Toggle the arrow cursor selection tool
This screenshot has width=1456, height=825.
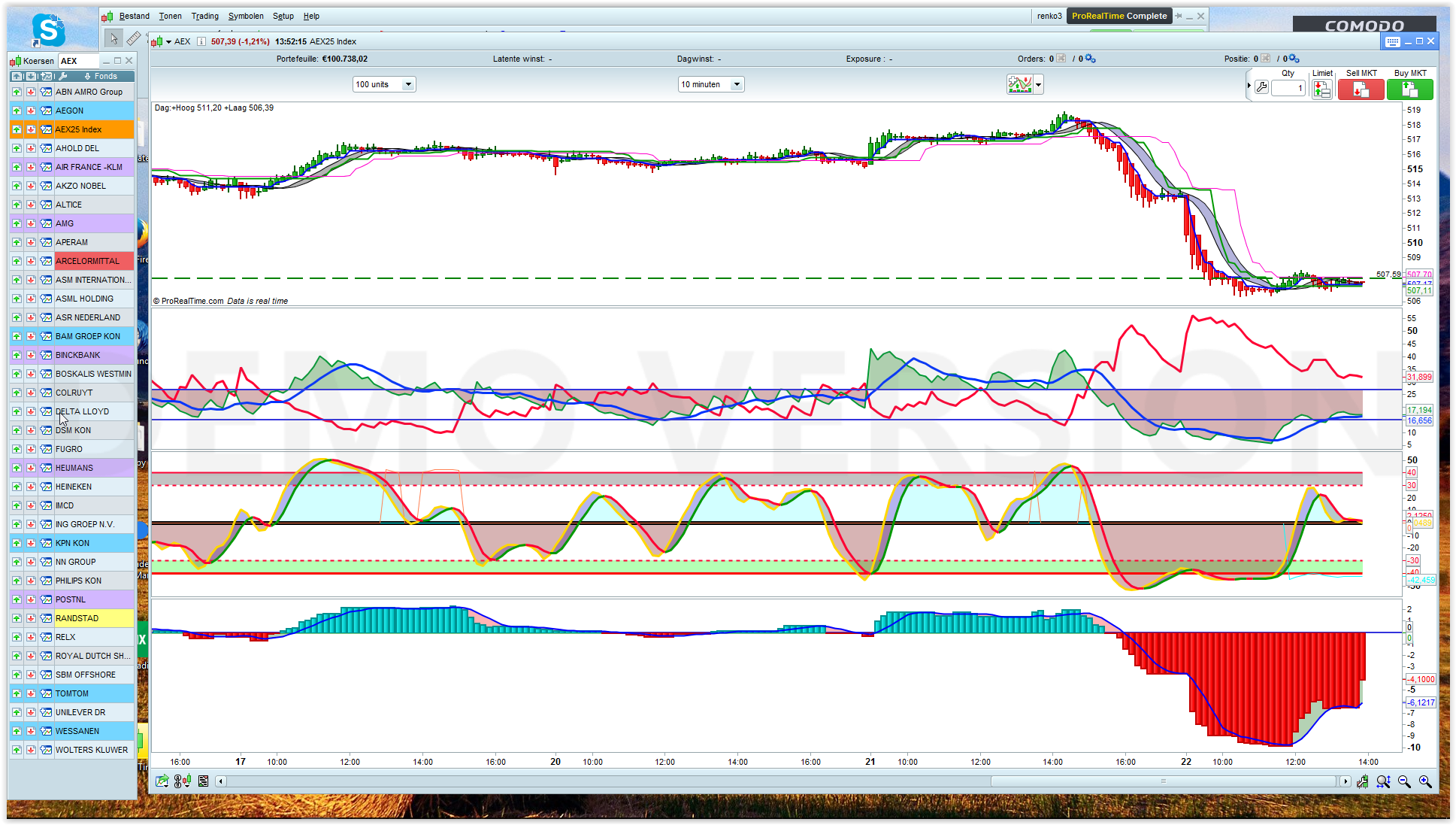[114, 38]
